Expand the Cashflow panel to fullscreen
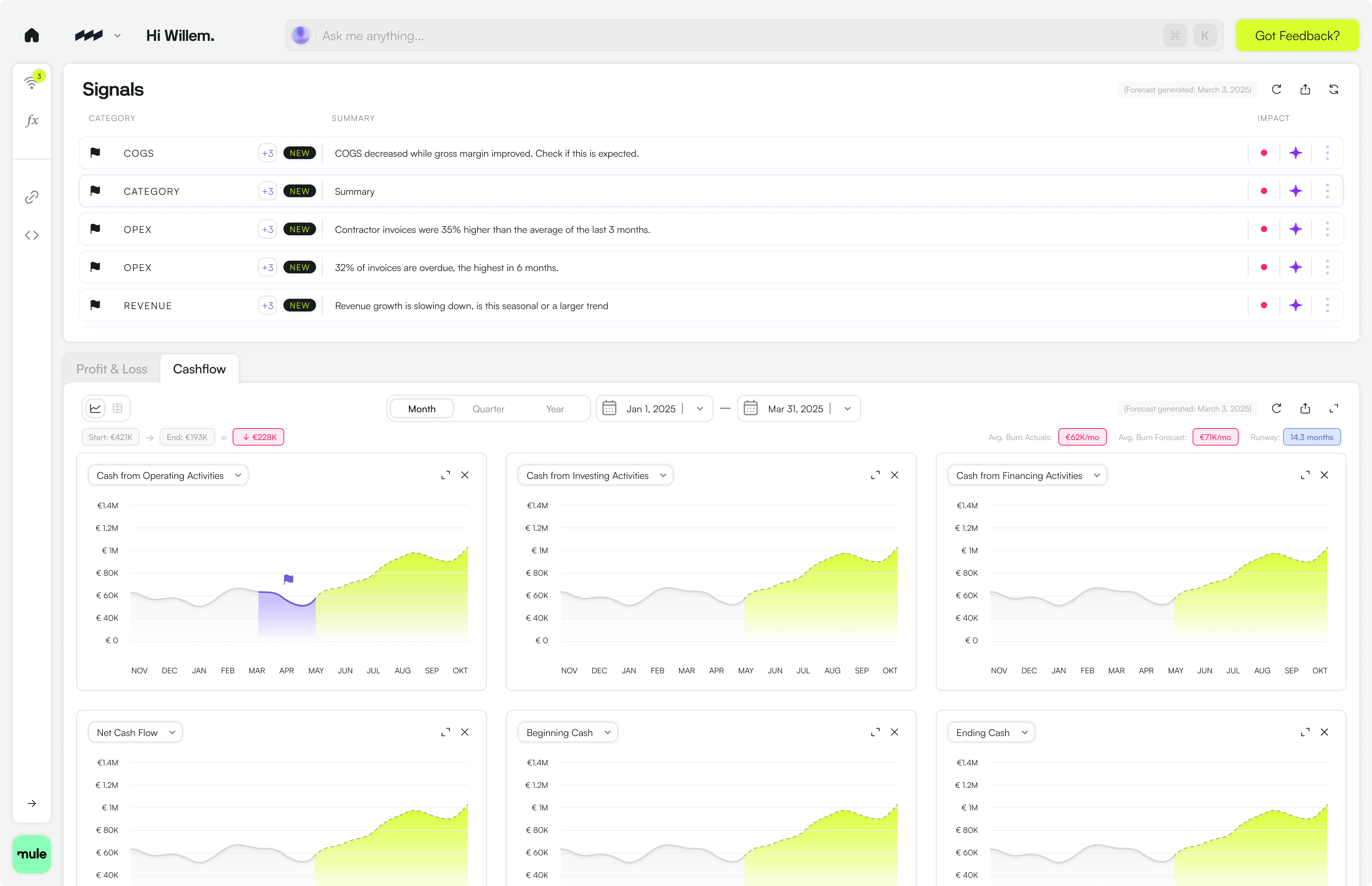The height and width of the screenshot is (886, 1372). [1334, 409]
